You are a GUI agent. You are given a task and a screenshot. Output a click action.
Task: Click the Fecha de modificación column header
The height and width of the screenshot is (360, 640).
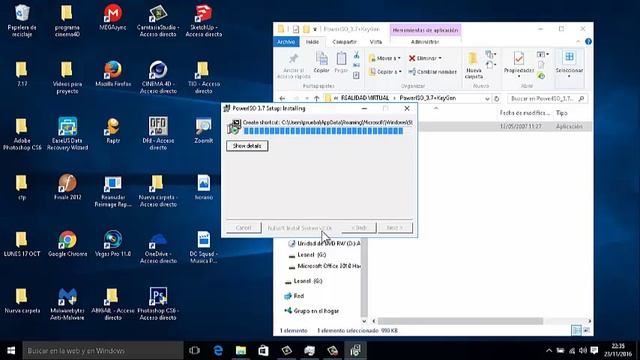pos(524,113)
